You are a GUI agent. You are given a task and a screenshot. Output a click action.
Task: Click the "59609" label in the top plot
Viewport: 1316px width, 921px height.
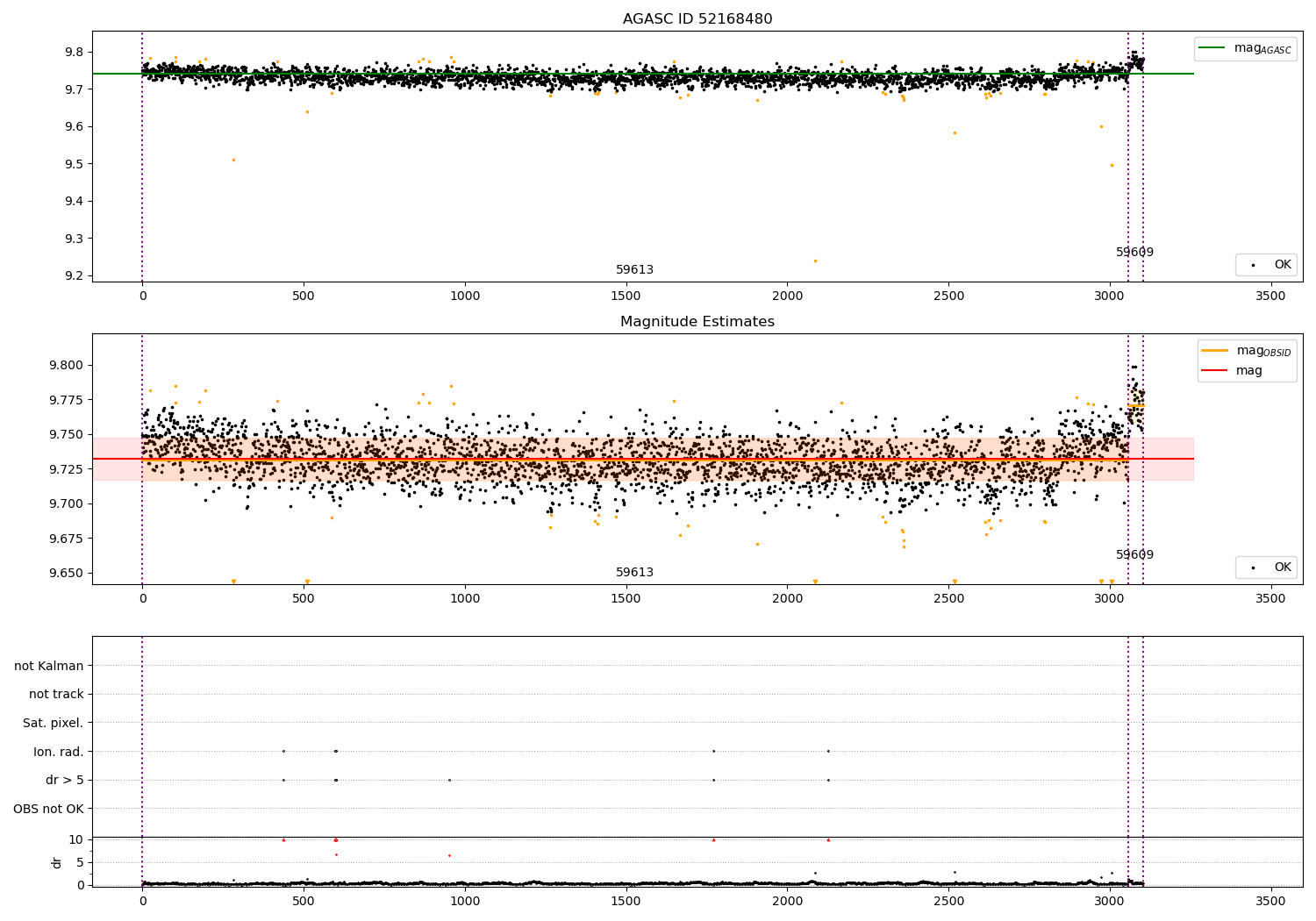pos(1134,253)
